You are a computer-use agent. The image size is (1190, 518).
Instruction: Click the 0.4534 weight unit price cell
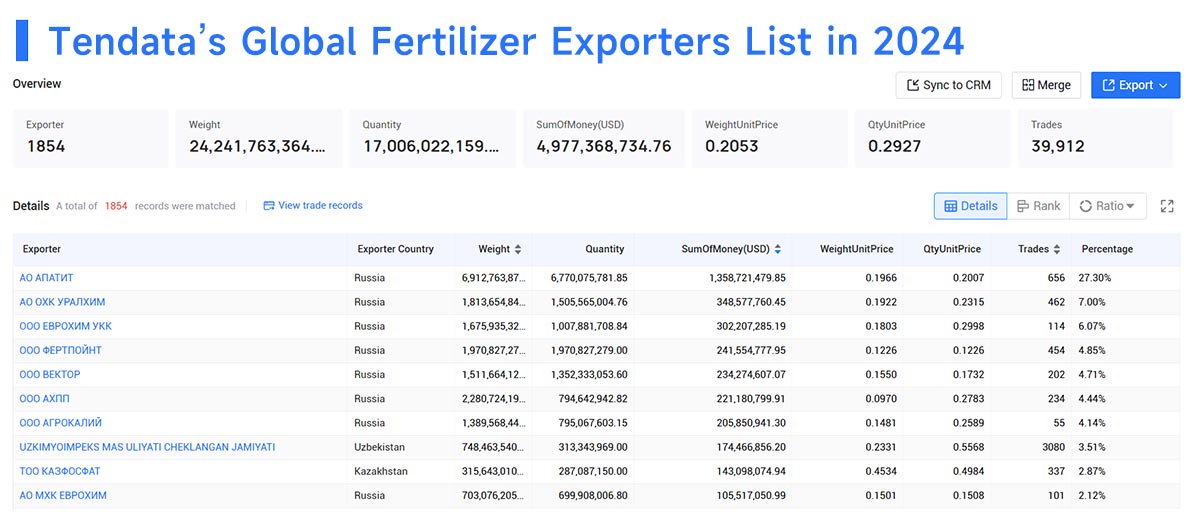coord(881,471)
